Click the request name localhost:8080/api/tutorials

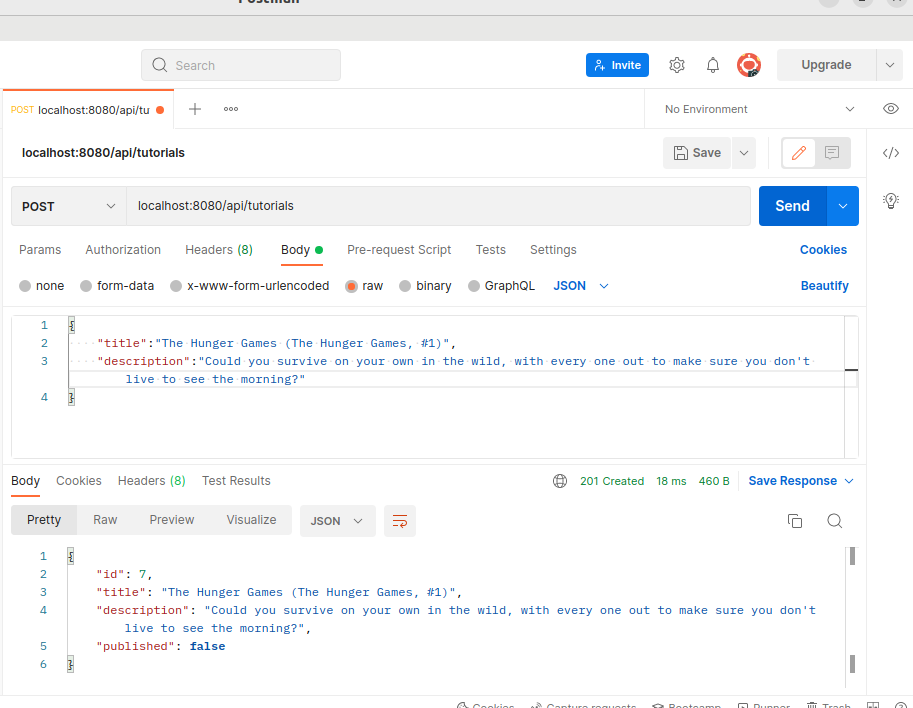pyautogui.click(x=103, y=153)
